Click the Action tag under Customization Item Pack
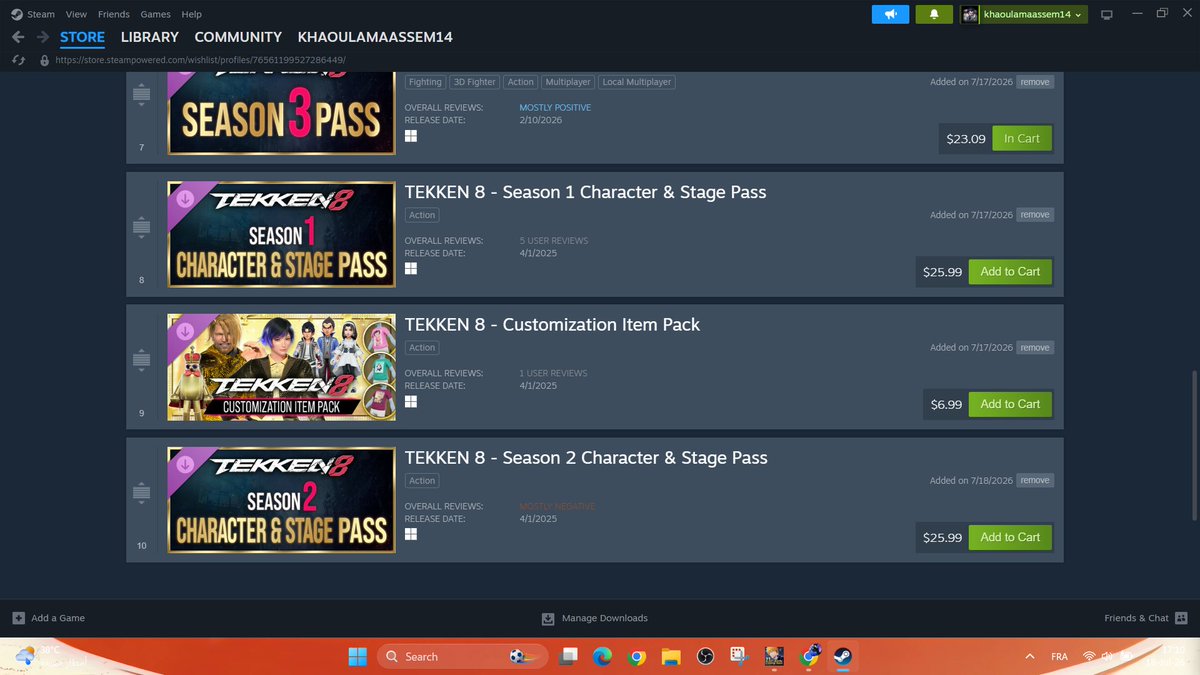Viewport: 1200px width, 675px height. click(422, 348)
